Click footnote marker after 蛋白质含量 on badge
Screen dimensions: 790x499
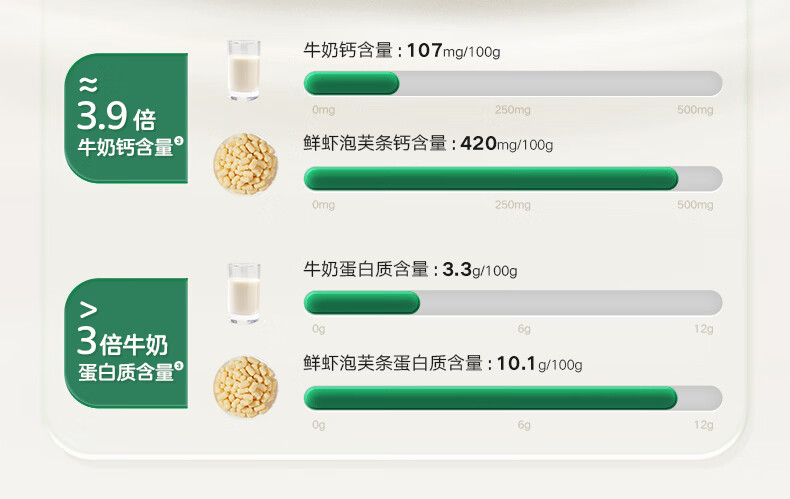179,367
